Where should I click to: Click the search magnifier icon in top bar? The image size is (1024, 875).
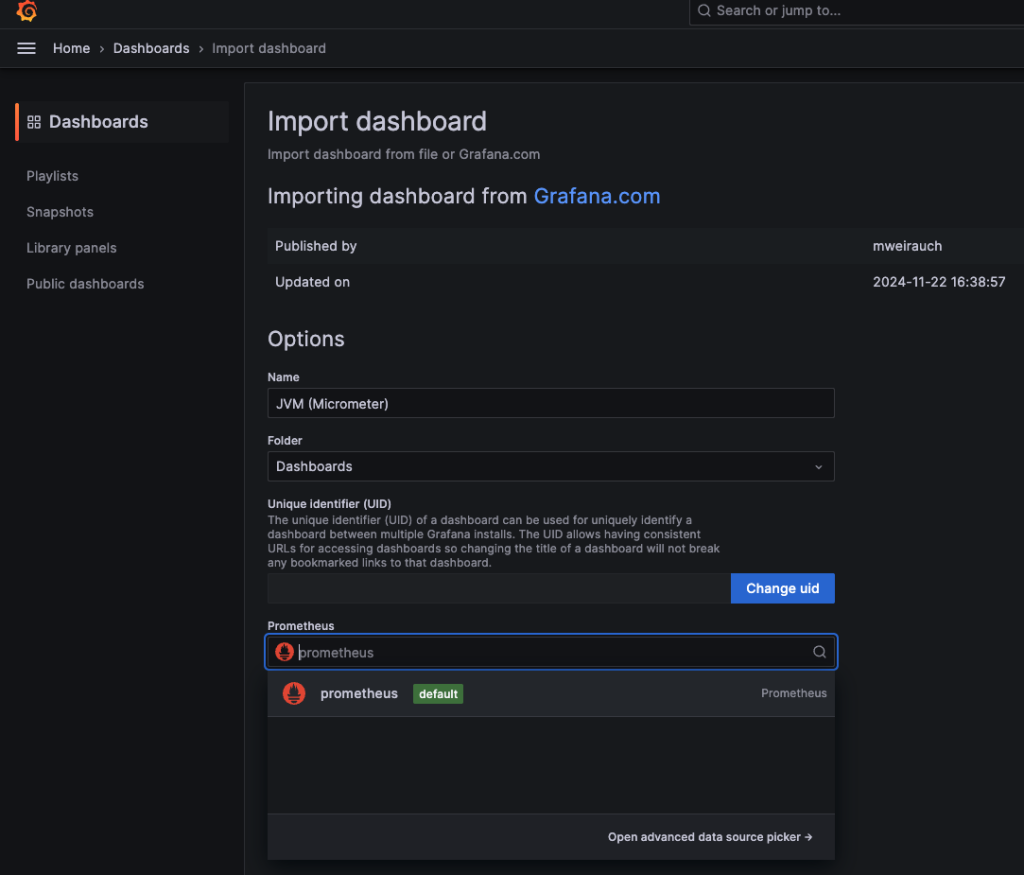(704, 10)
